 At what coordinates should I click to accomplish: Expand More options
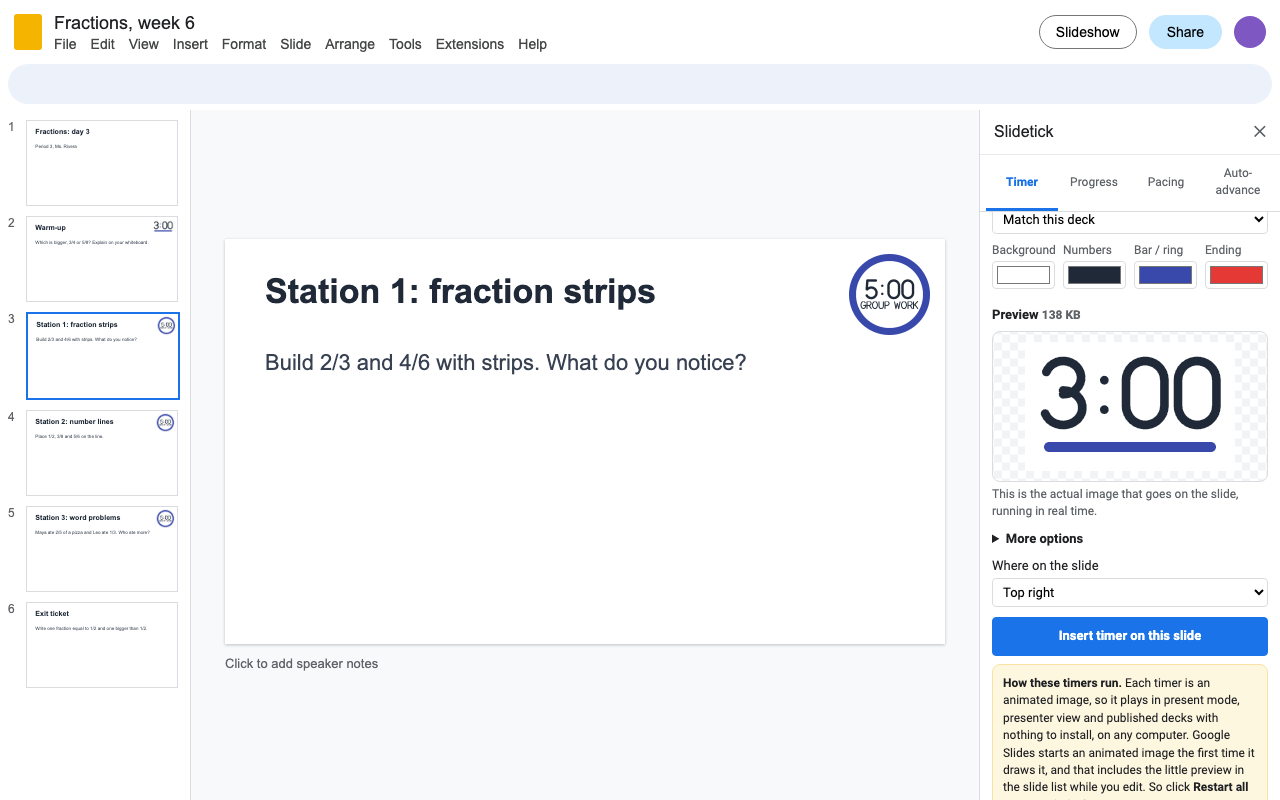point(1037,538)
